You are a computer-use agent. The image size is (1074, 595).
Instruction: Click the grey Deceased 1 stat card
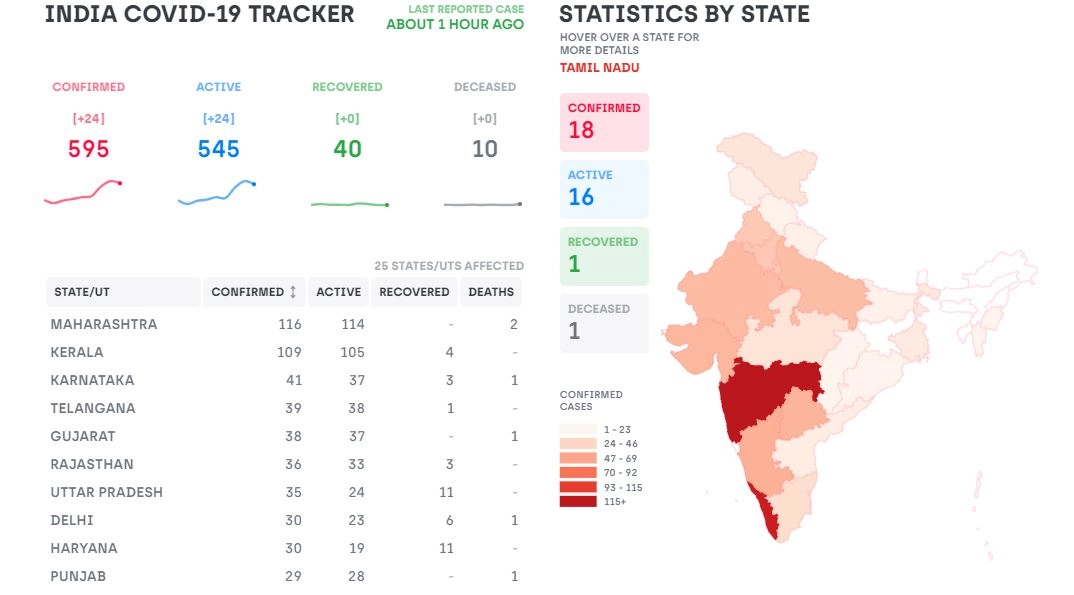click(604, 323)
